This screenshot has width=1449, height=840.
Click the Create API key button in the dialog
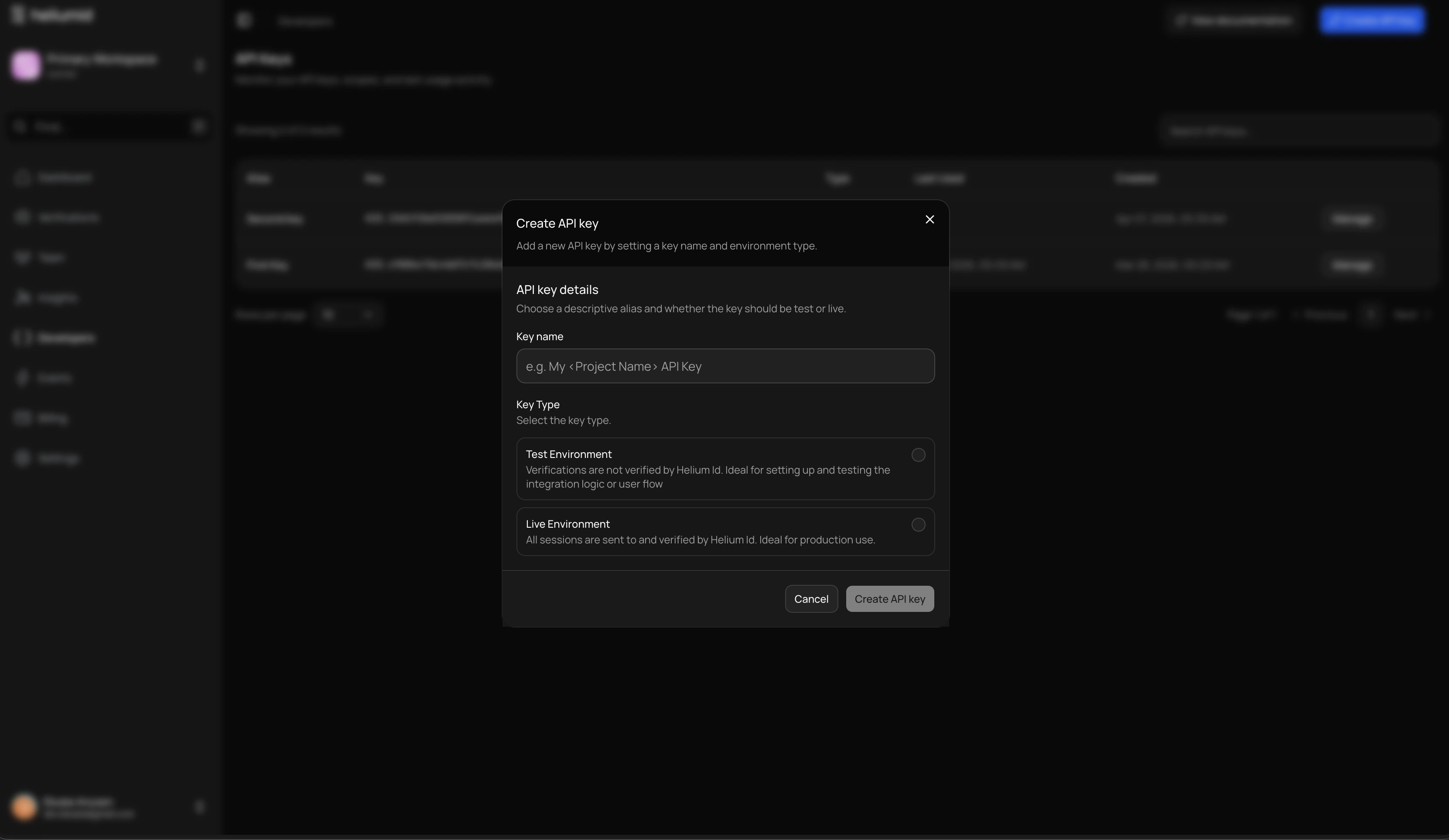889,598
